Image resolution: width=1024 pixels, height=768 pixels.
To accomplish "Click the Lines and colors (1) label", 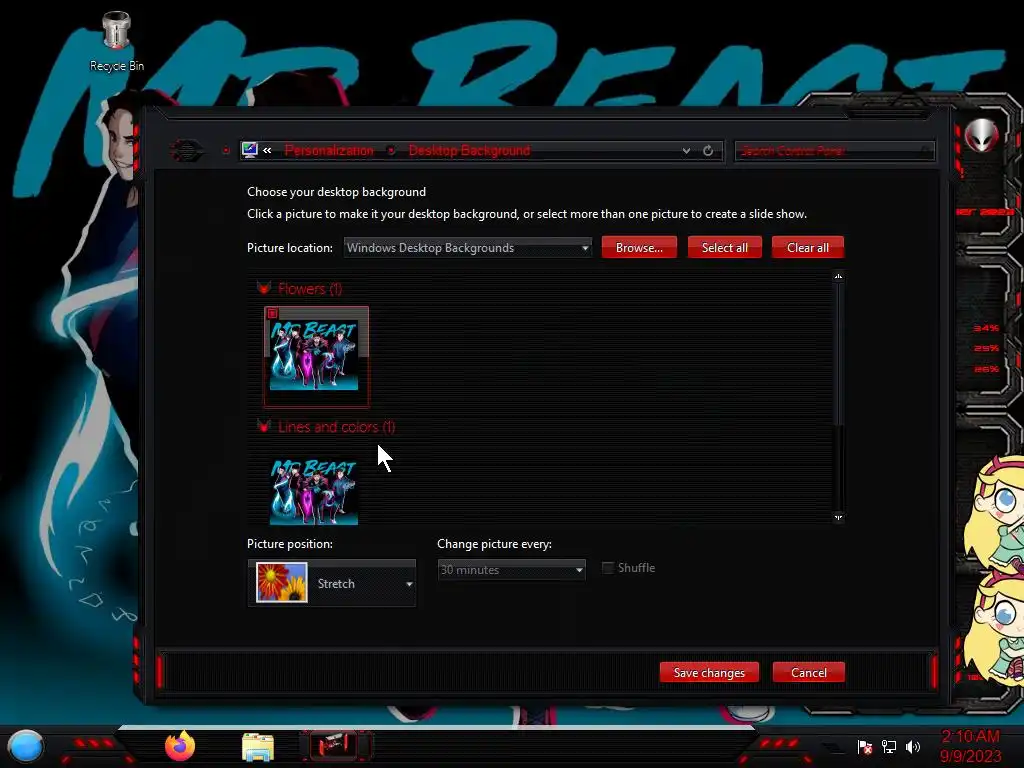I will click(x=336, y=427).
